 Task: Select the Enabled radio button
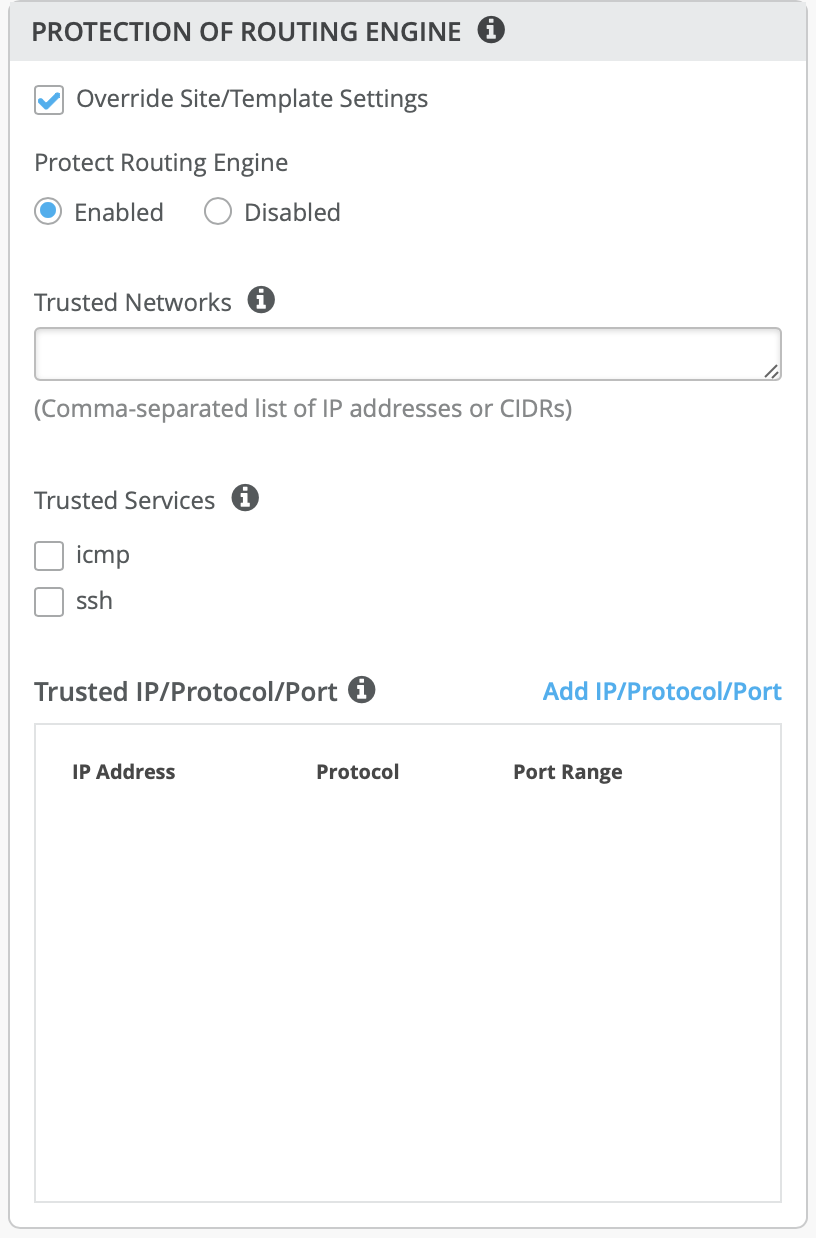48,212
